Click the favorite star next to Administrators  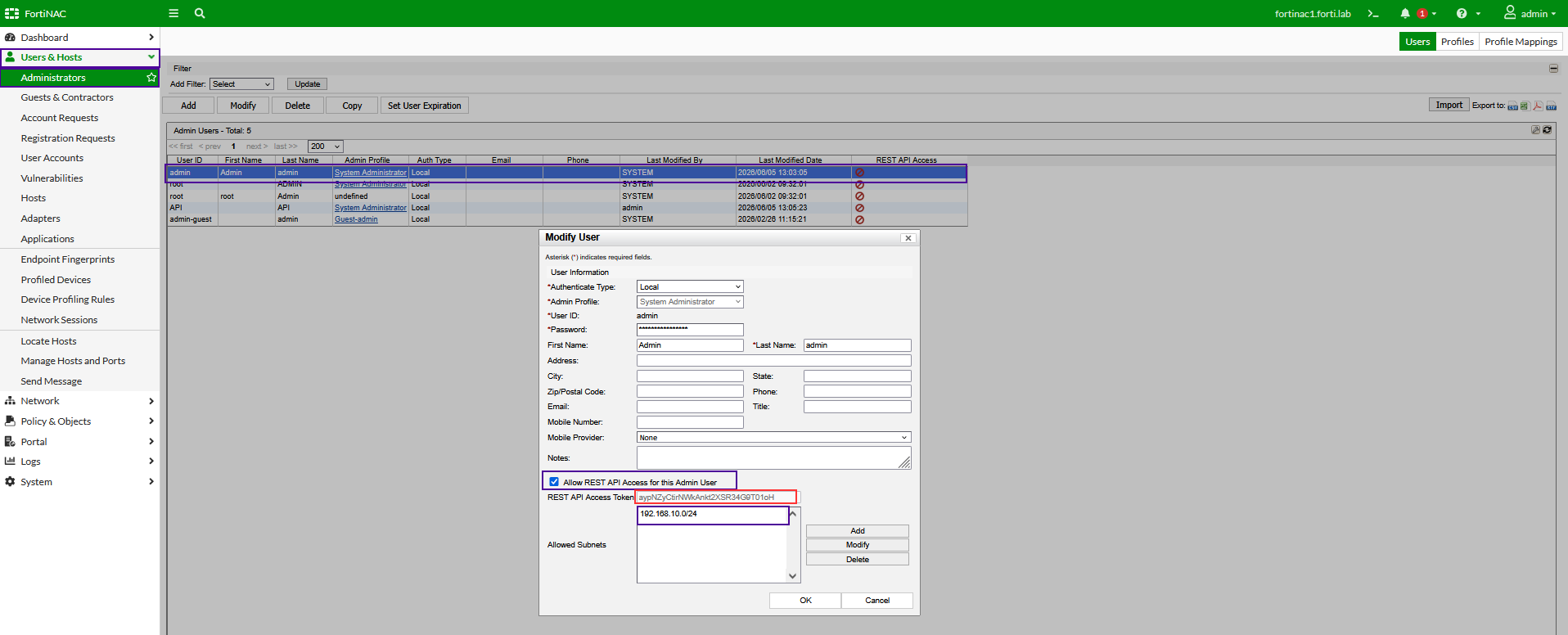pos(151,77)
